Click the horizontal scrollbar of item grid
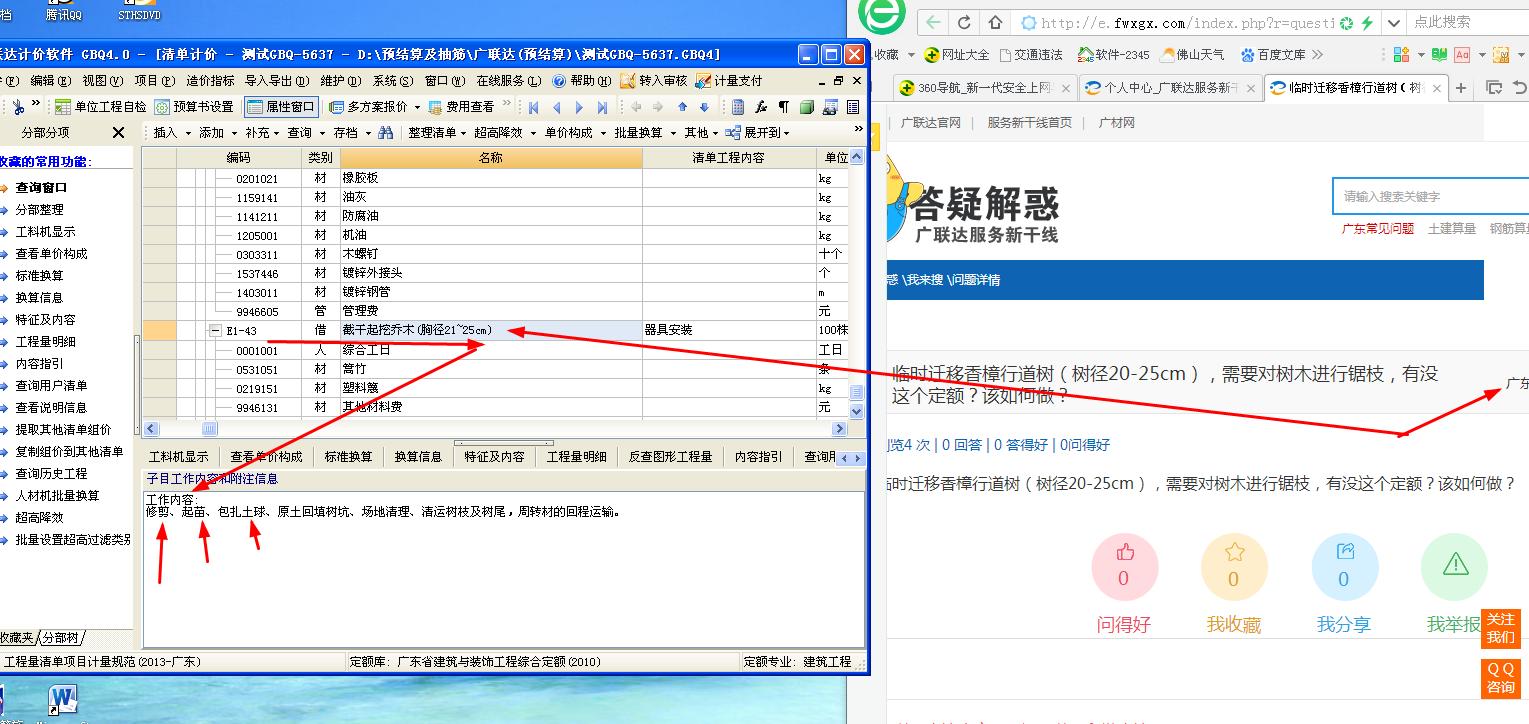This screenshot has width=1529, height=724. click(496, 429)
